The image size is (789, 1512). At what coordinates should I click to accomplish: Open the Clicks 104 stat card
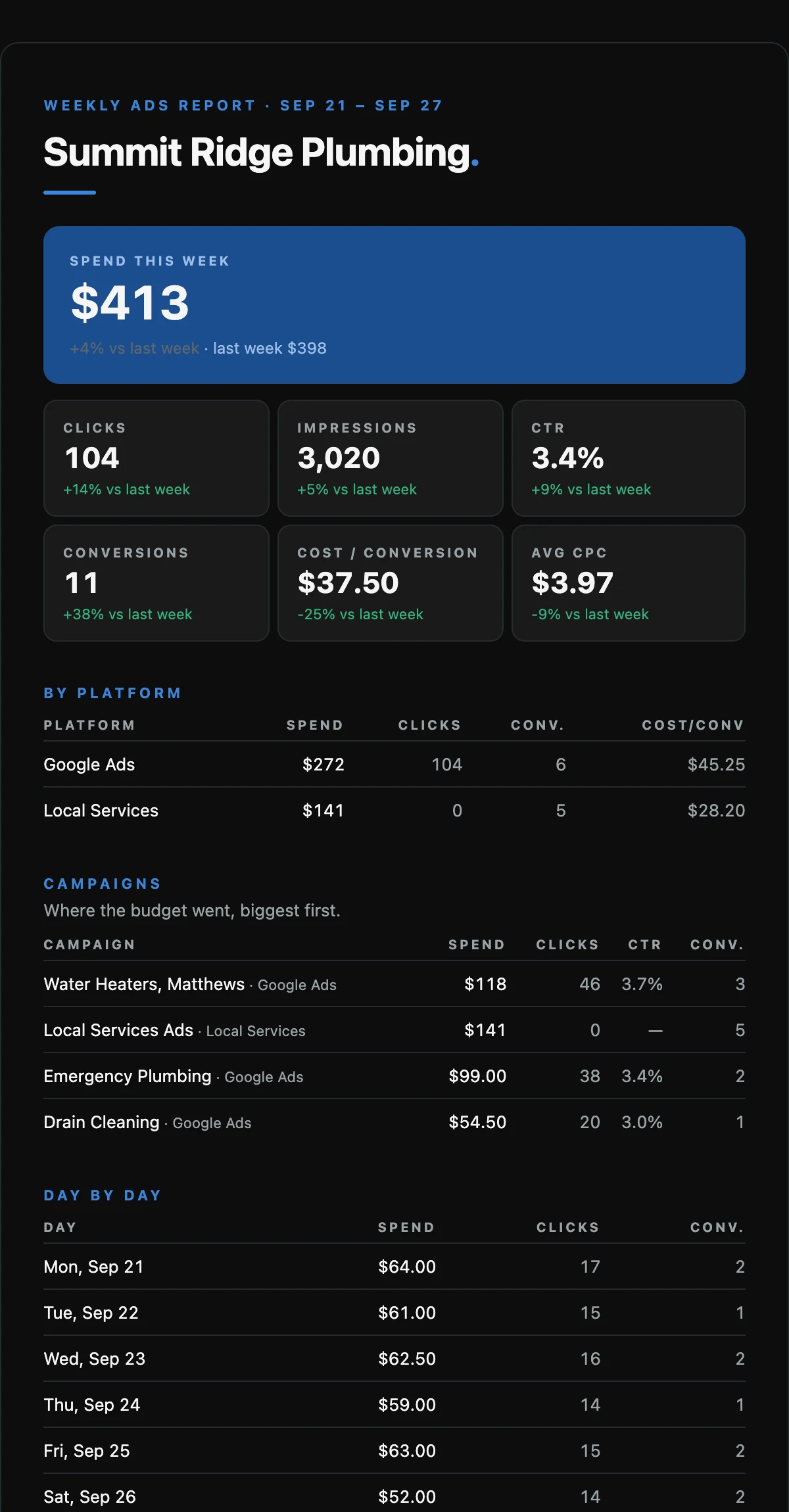click(156, 458)
